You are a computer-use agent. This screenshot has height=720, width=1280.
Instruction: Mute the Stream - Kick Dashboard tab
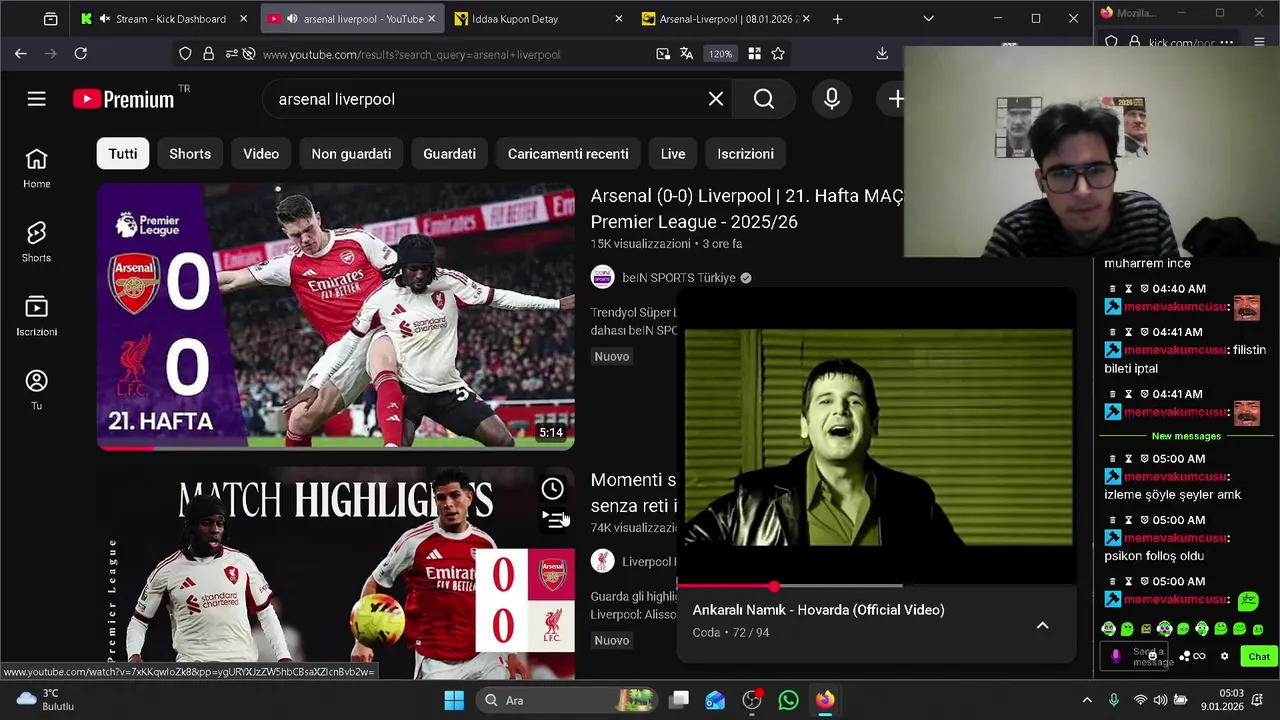pyautogui.click(x=104, y=19)
